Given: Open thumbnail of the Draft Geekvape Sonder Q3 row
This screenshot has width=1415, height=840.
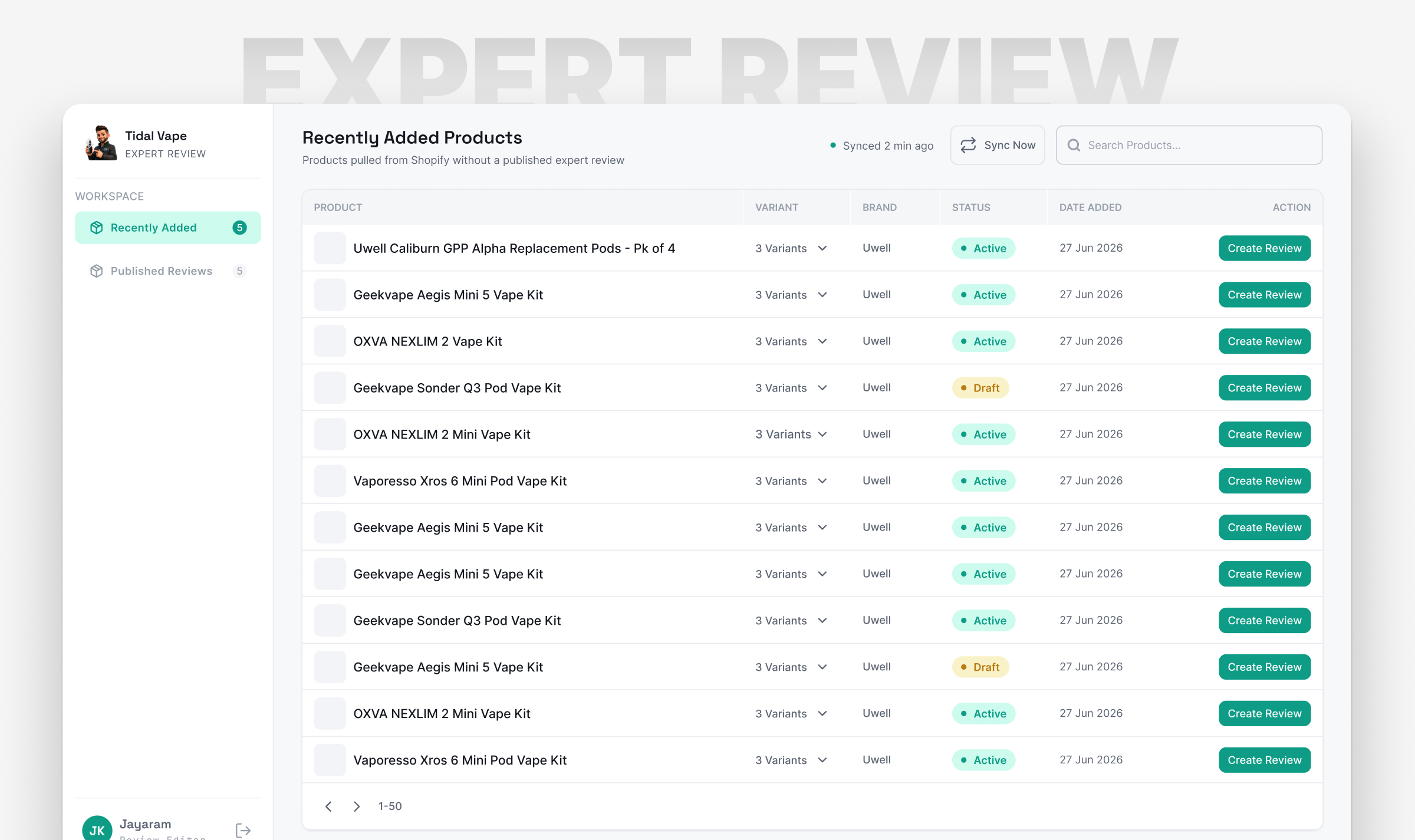Looking at the screenshot, I should [330, 388].
